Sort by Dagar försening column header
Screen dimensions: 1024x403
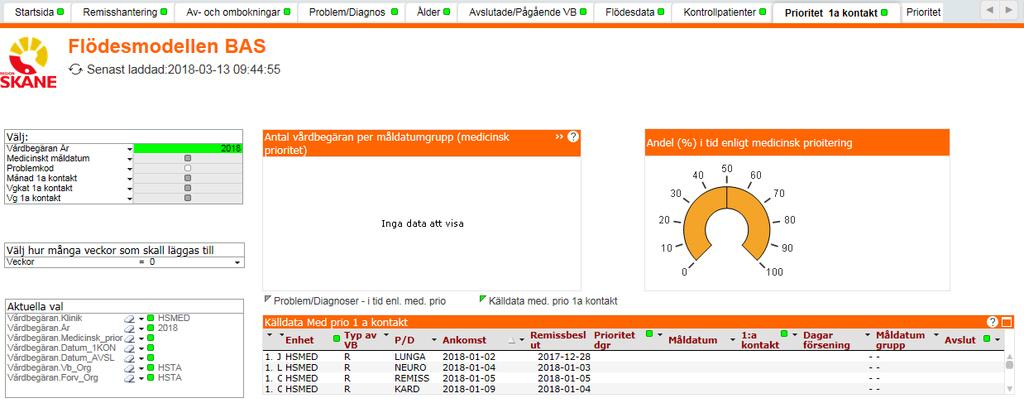pyautogui.click(x=826, y=340)
